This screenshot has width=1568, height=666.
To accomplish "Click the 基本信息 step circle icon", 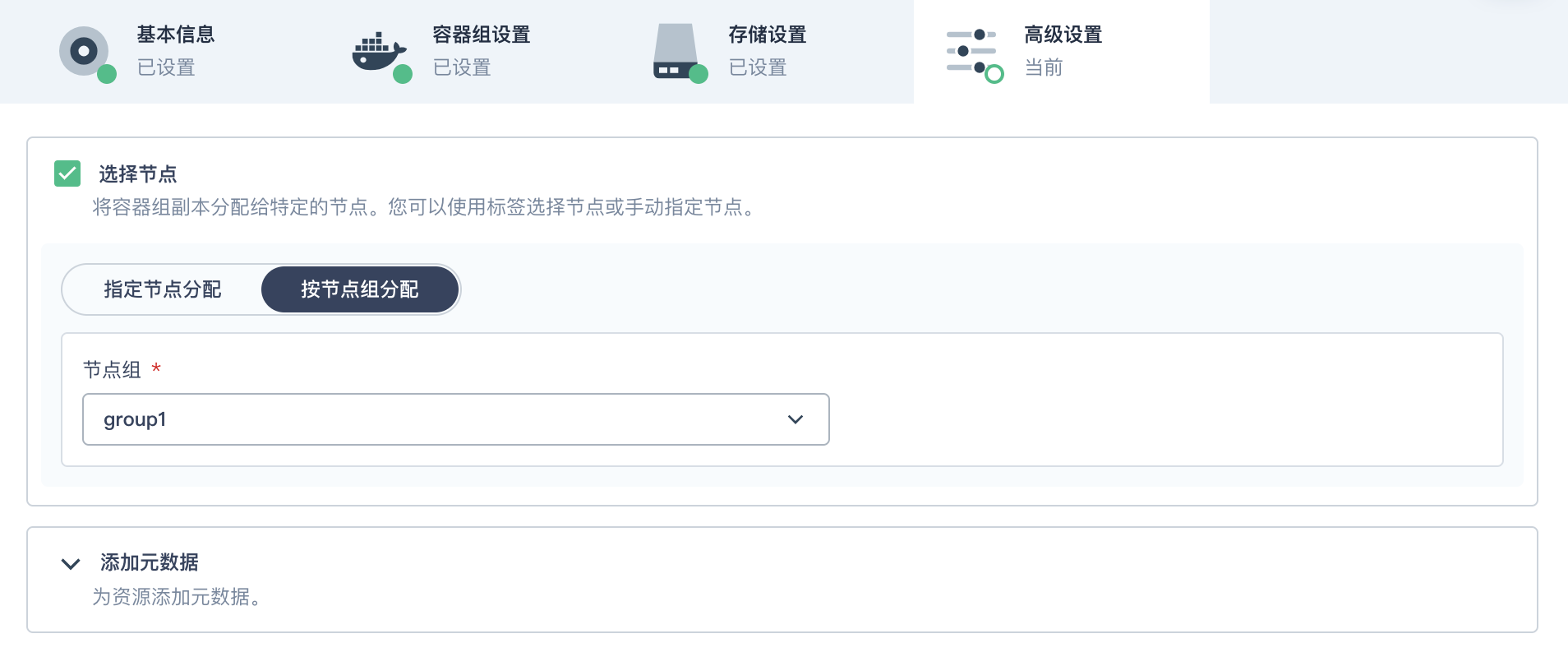I will [83, 52].
